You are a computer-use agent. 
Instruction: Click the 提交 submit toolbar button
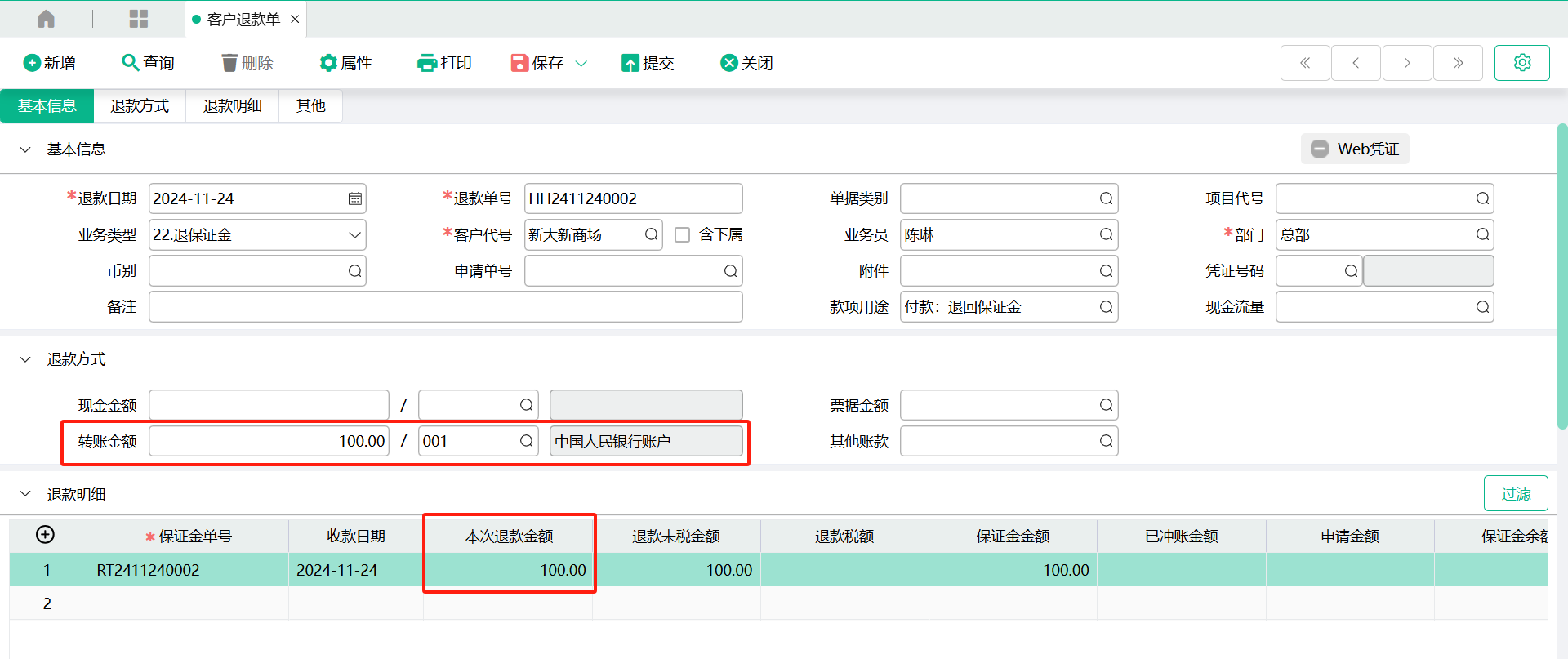[x=648, y=63]
